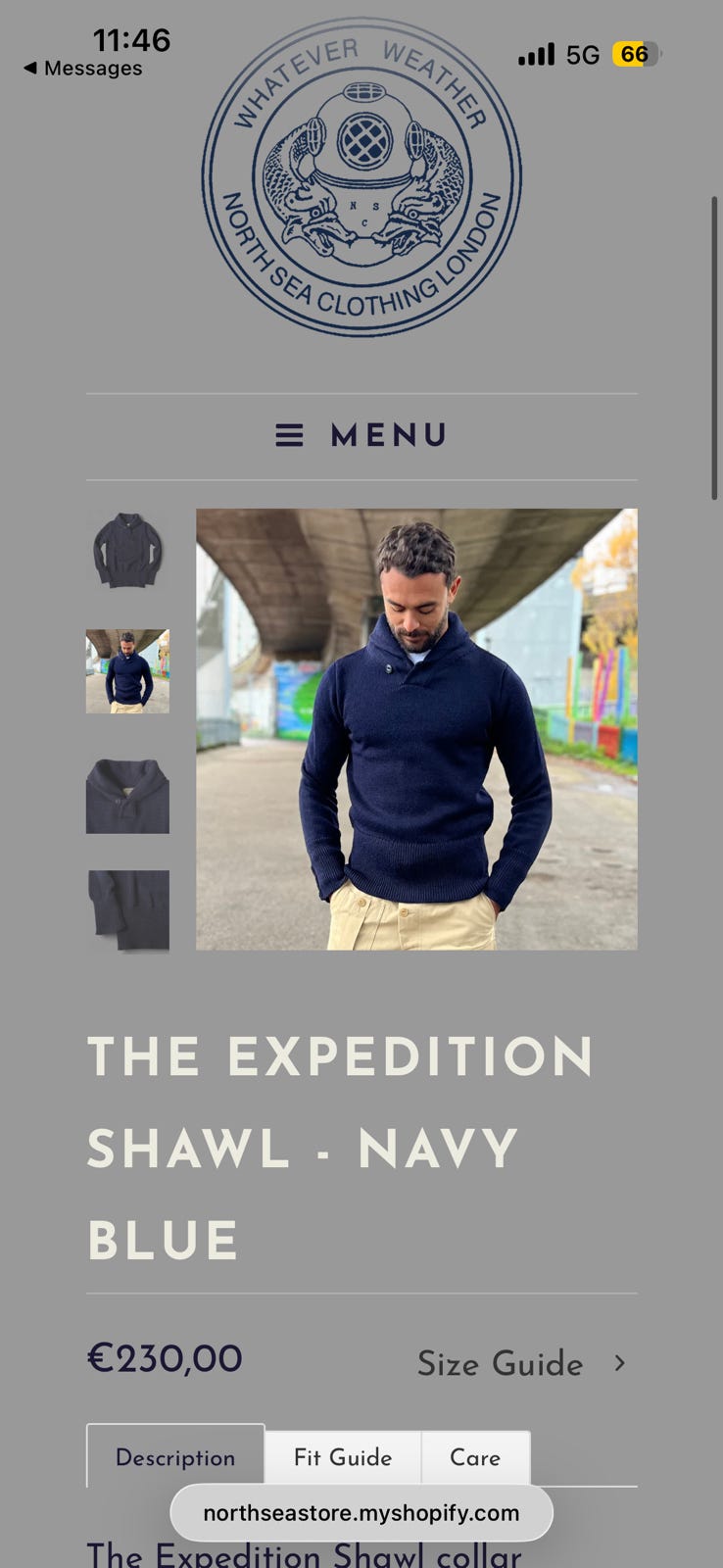723x1568 pixels.
Task: Tap the 5G network indicator
Action: pyautogui.click(x=583, y=55)
